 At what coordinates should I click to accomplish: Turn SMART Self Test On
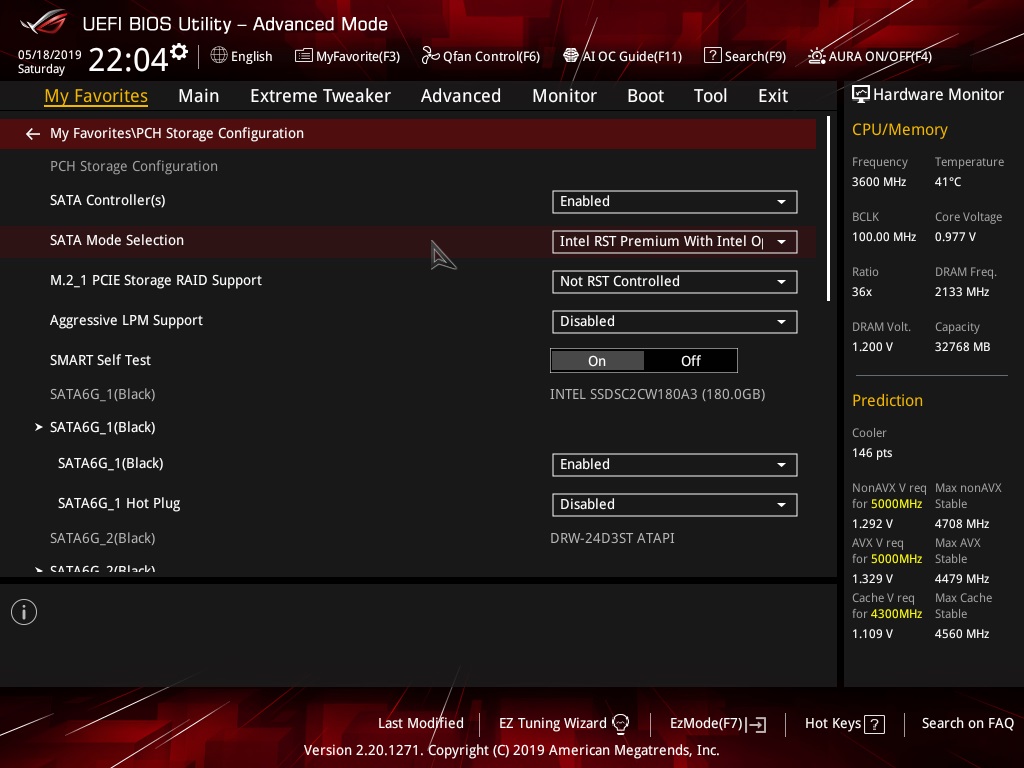coord(597,360)
